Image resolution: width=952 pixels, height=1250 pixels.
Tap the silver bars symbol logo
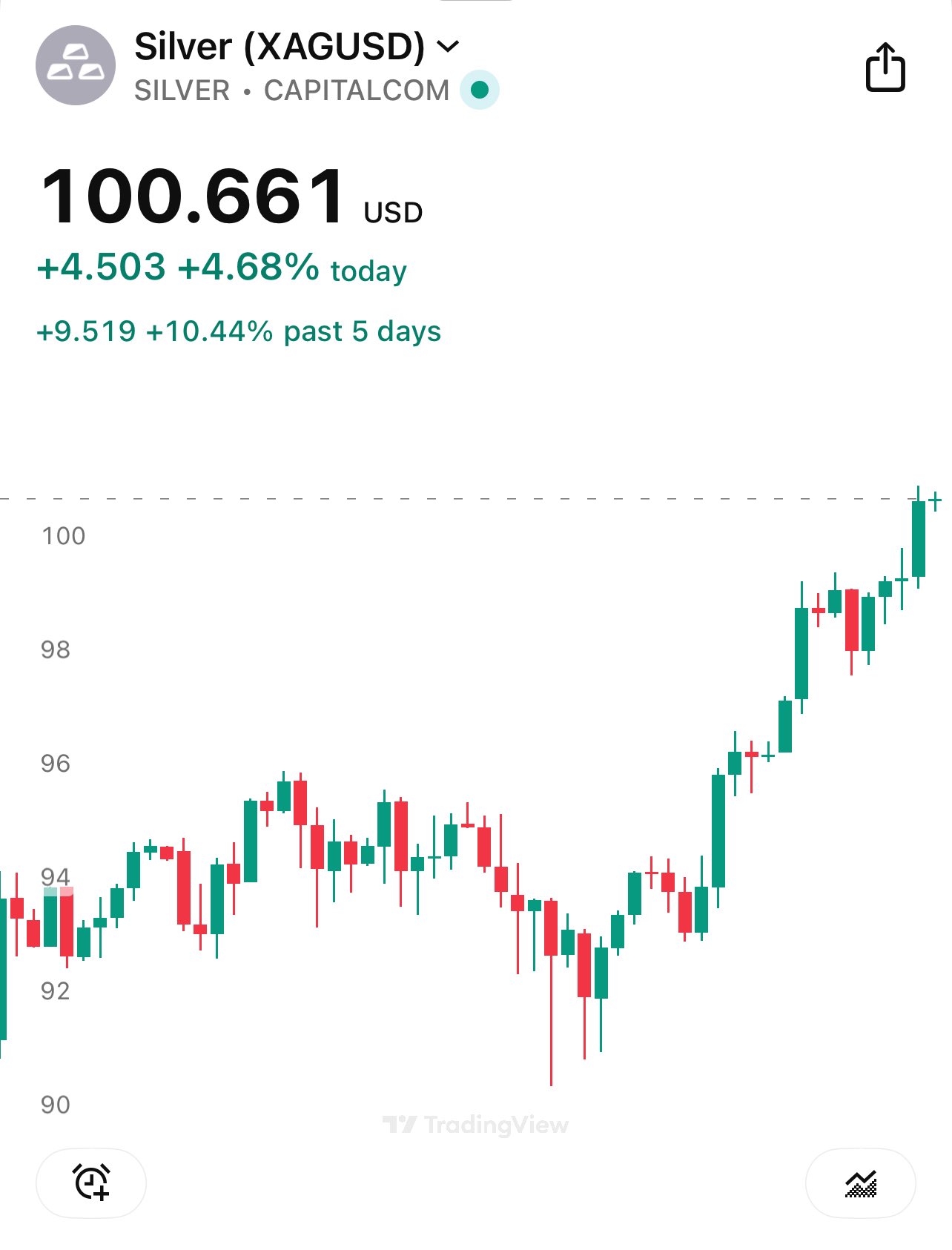click(x=76, y=65)
